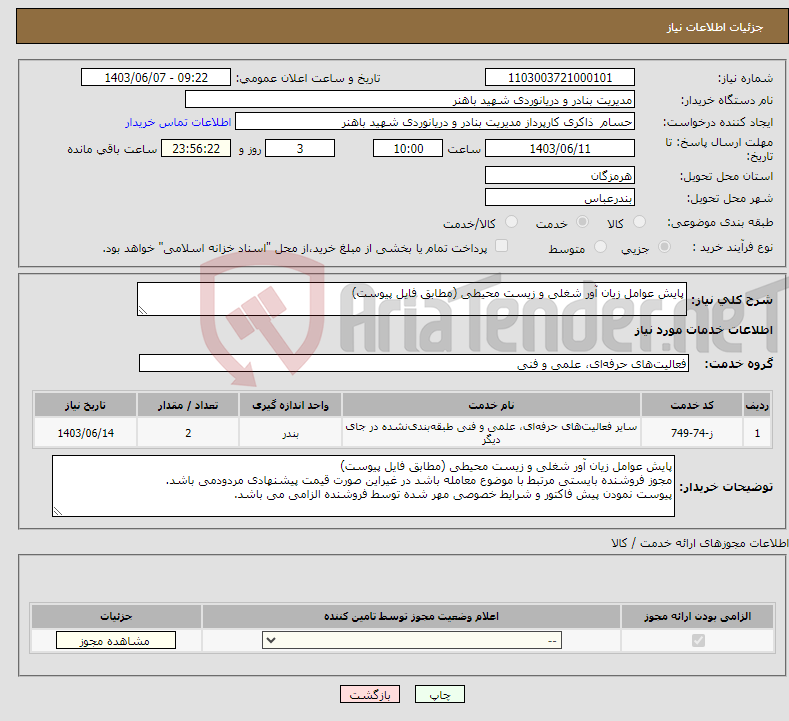Select the کالا/خدمت radio button
This screenshot has height=721, width=789.
click(511, 222)
